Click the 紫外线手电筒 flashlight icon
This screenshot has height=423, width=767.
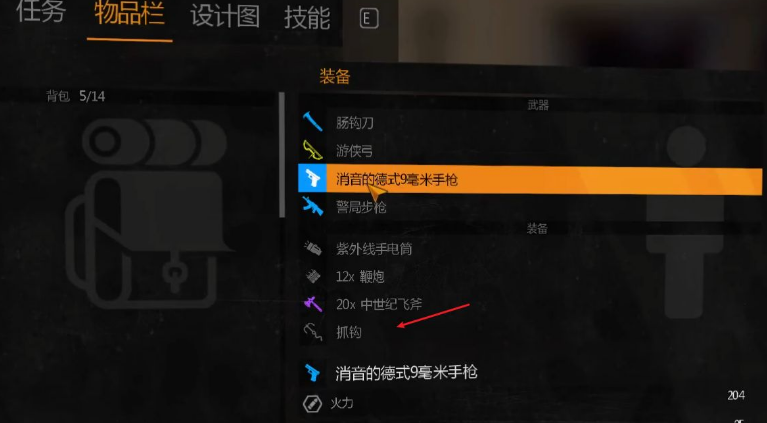point(312,248)
